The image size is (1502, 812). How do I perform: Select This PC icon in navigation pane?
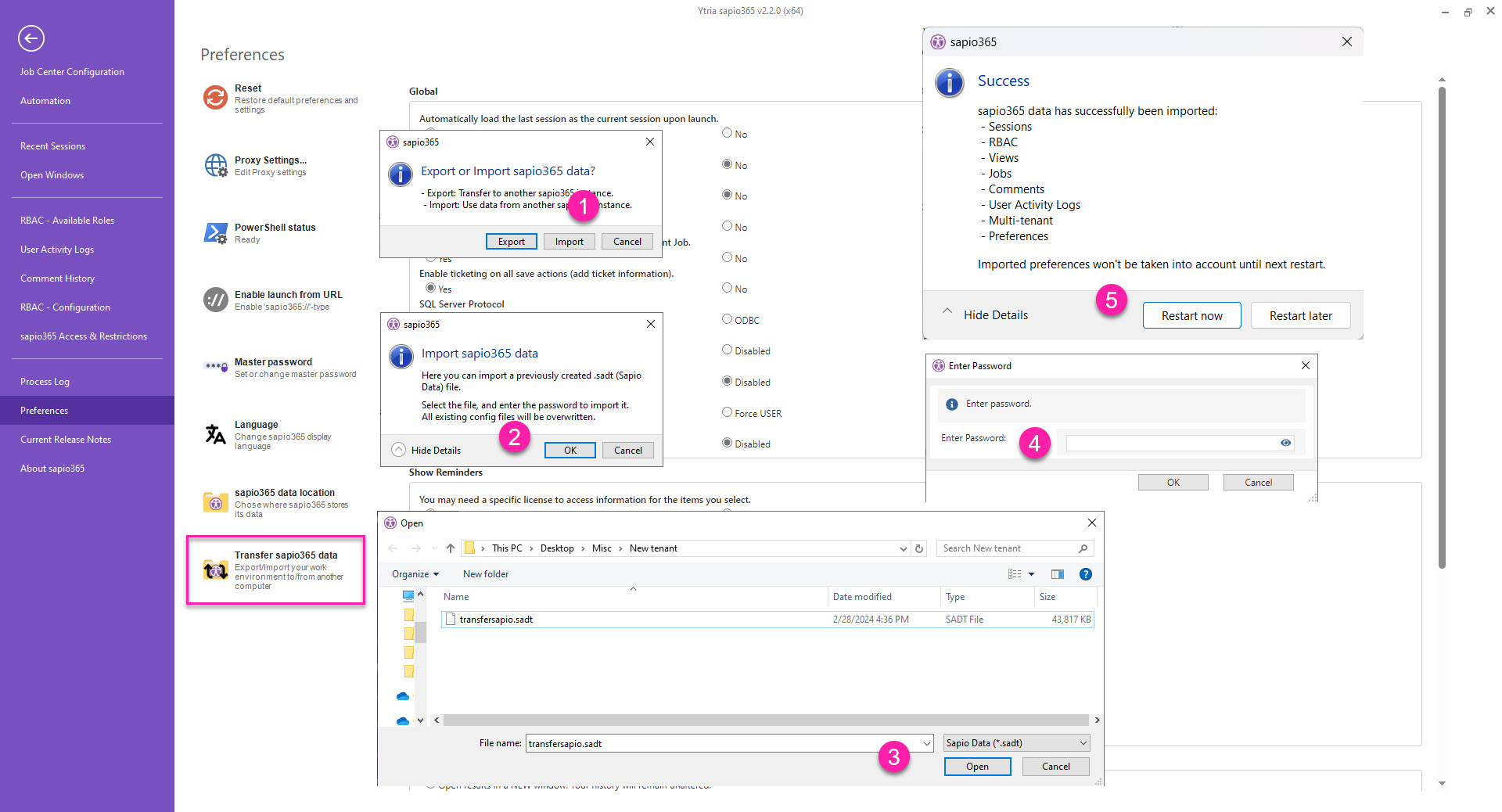(408, 596)
